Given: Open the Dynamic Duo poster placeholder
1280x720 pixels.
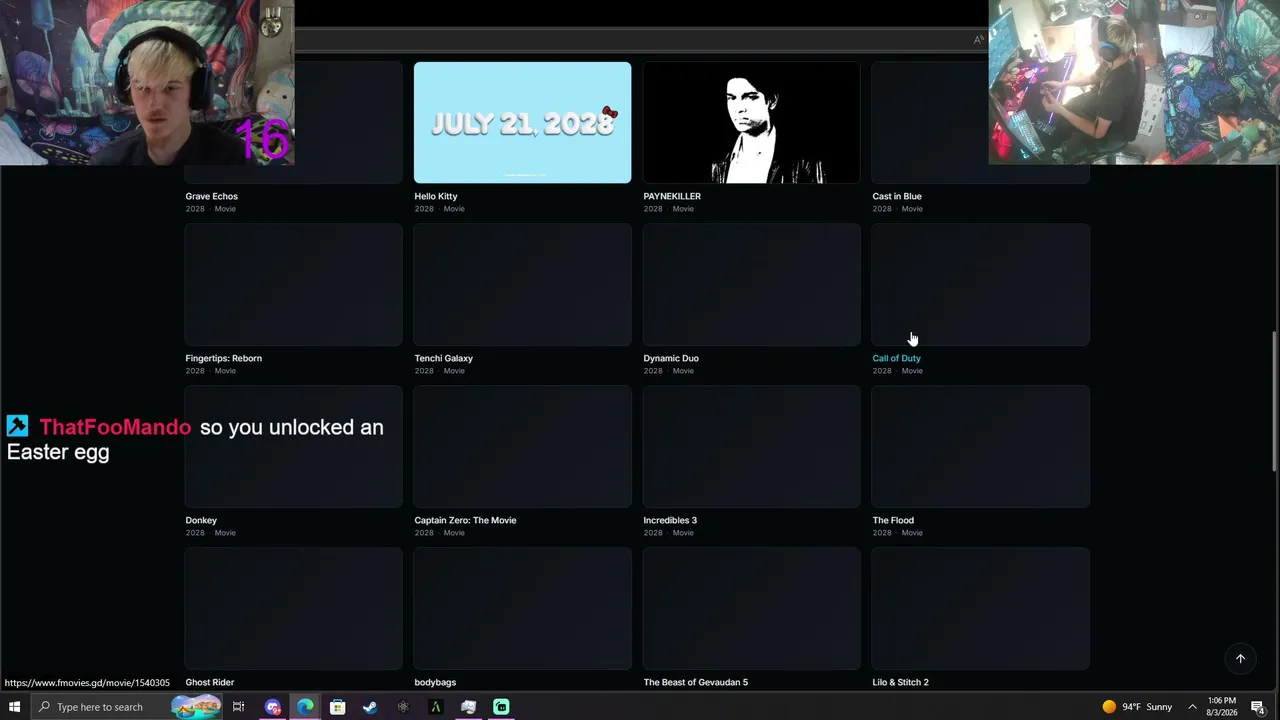Looking at the screenshot, I should (751, 285).
